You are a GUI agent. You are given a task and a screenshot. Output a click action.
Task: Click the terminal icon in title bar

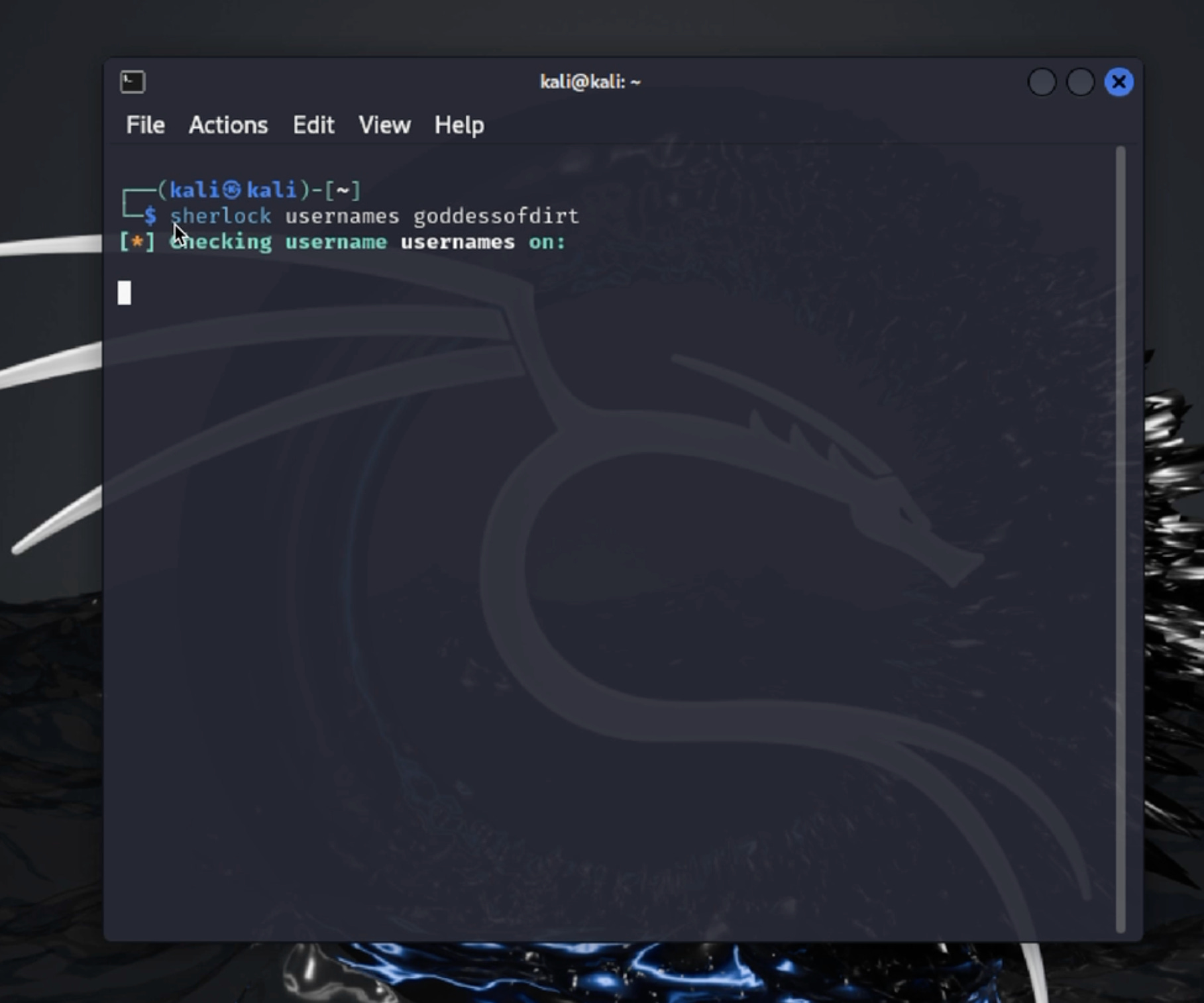[133, 82]
